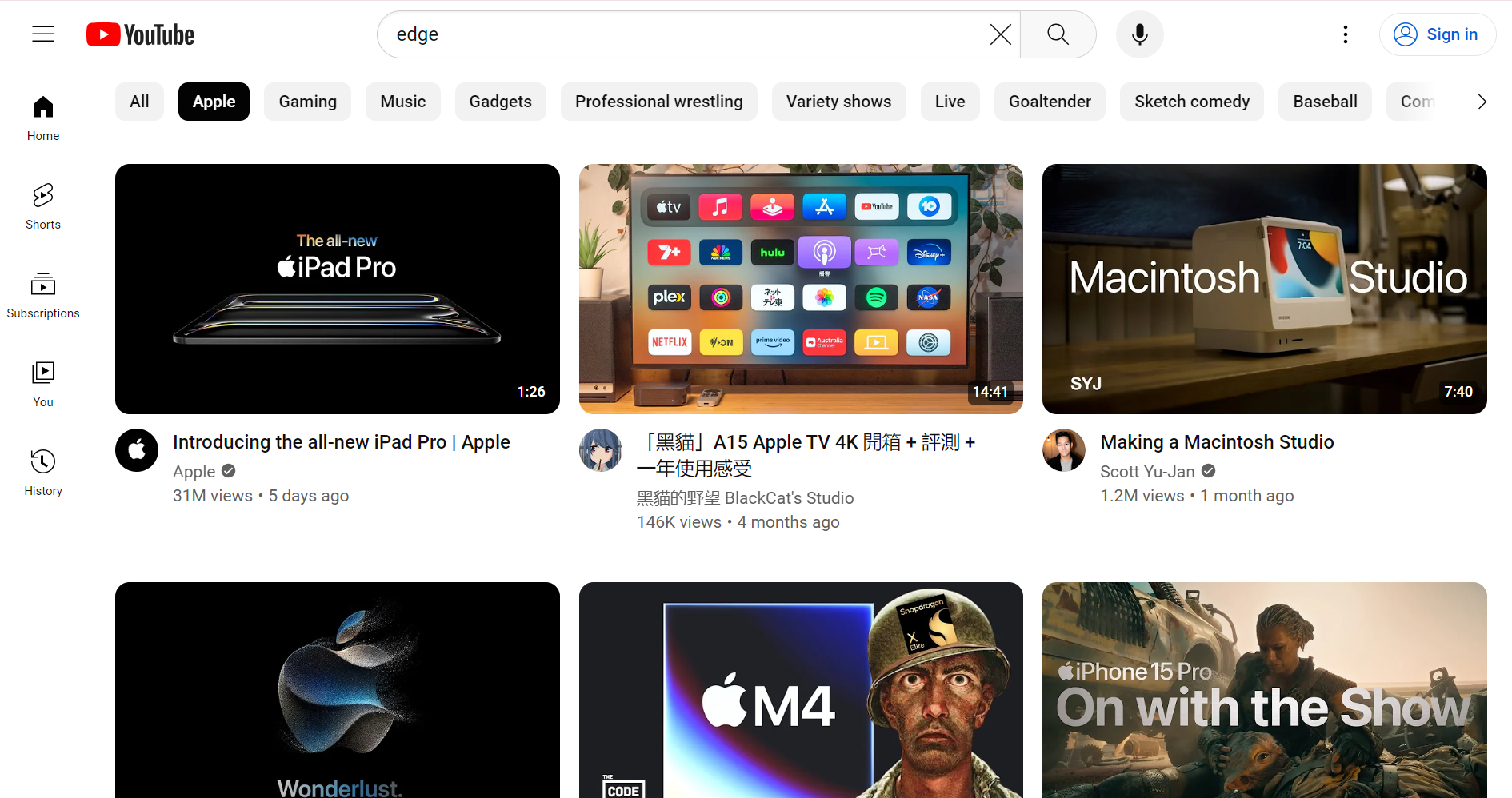Submit search with magnifier button
Image resolution: width=1512 pixels, height=798 pixels.
1058,34
